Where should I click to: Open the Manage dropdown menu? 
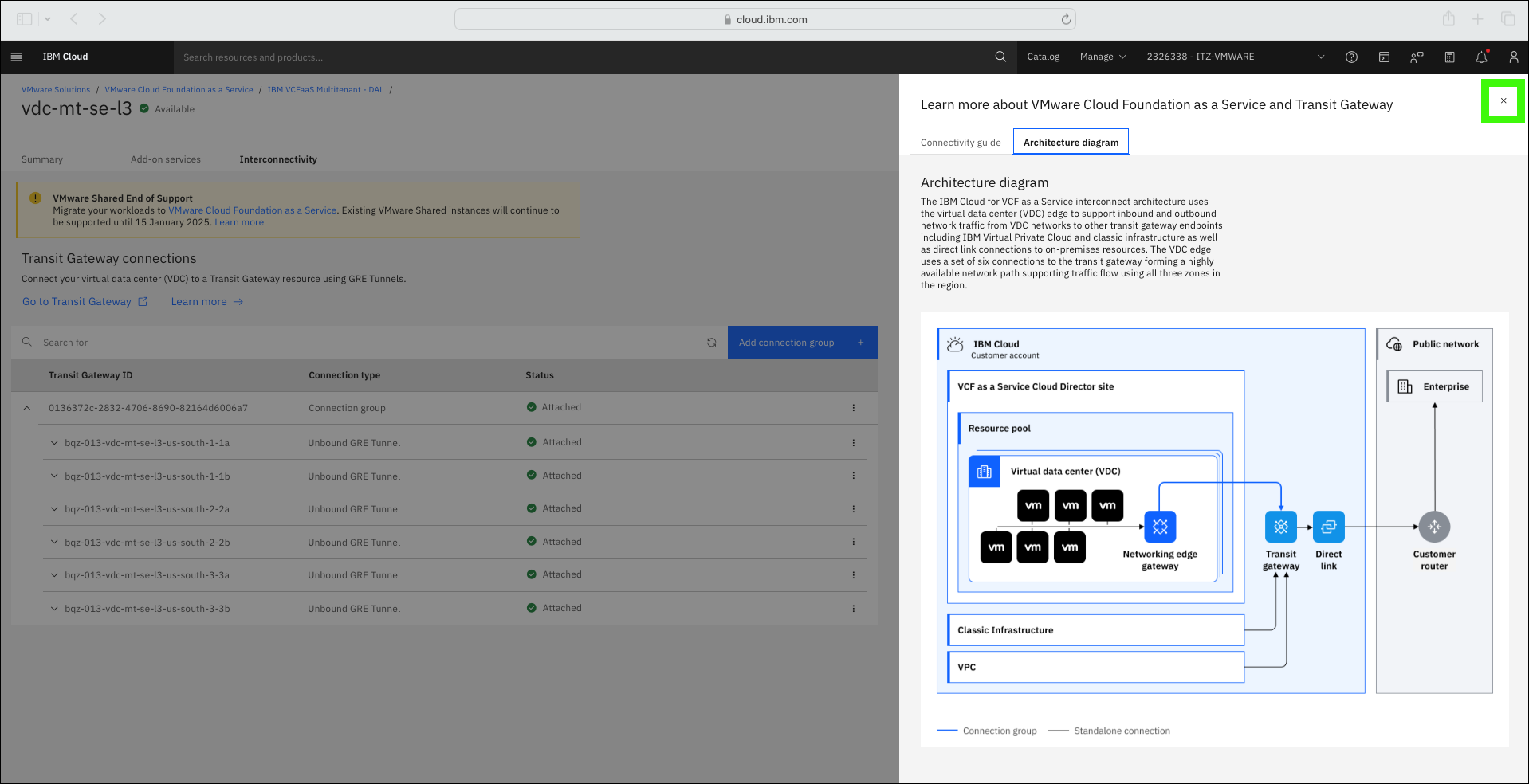[x=1103, y=57]
